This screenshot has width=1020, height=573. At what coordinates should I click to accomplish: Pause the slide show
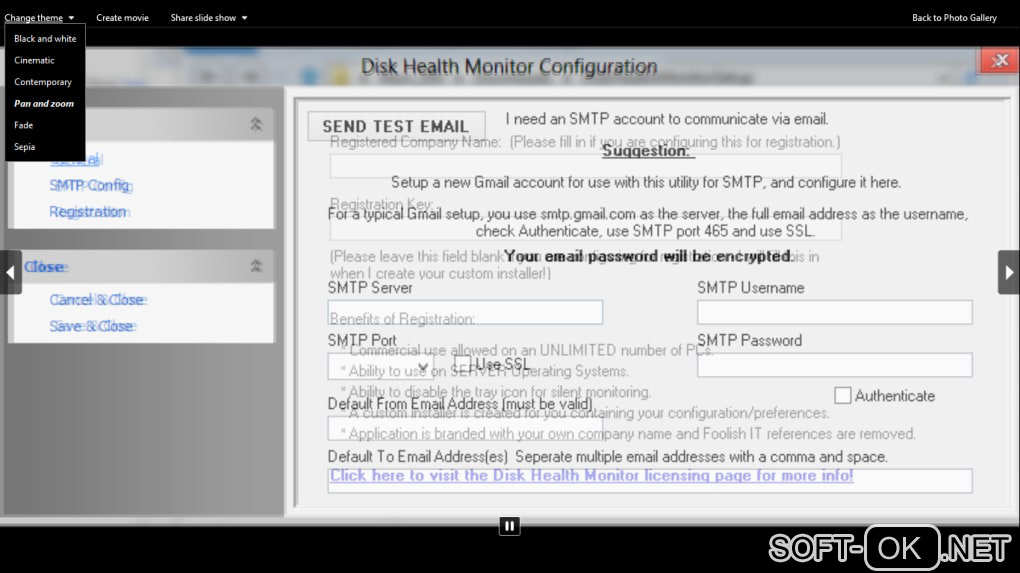click(509, 526)
